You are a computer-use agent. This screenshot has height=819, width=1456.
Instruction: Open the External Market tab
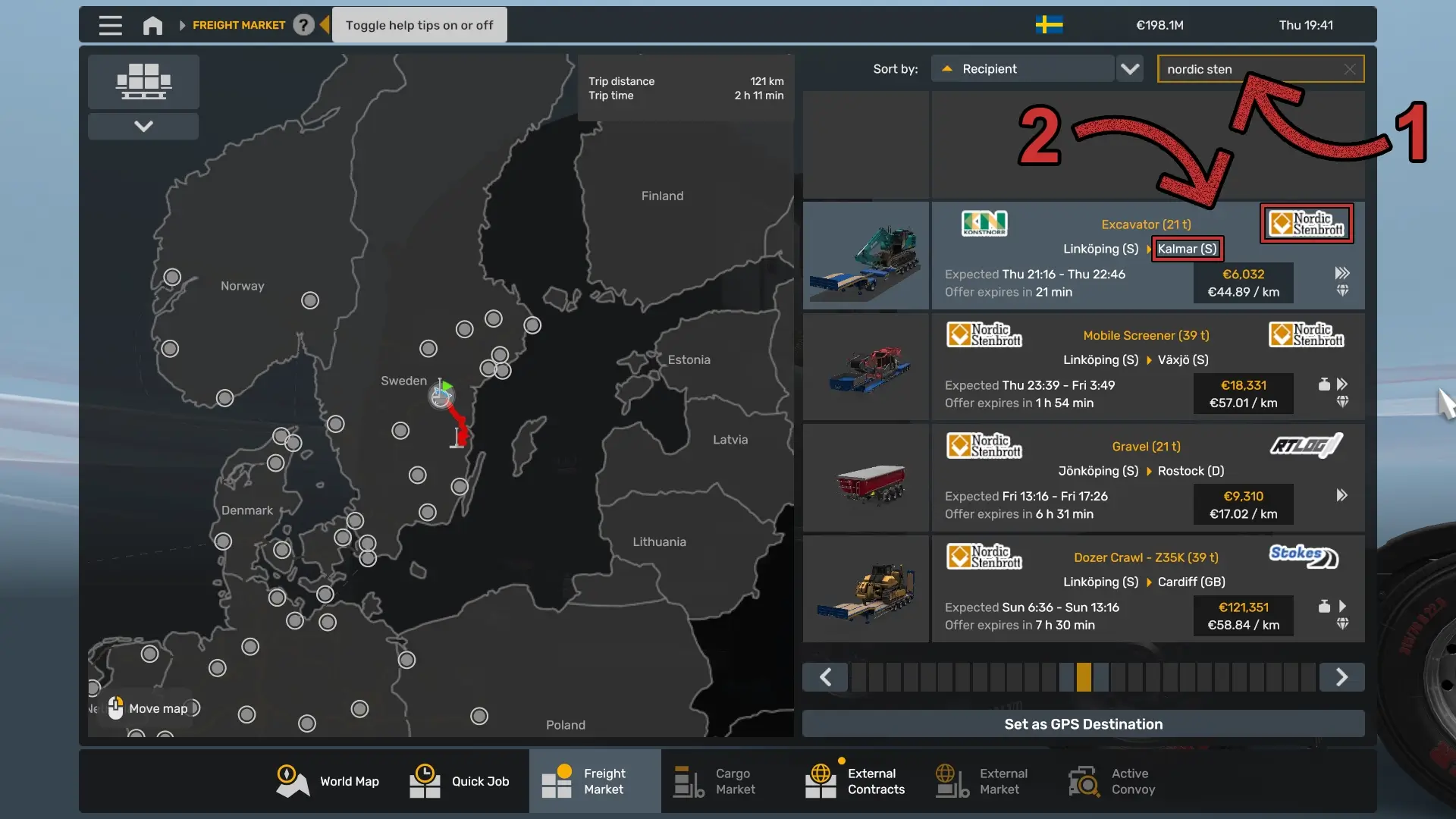982,781
